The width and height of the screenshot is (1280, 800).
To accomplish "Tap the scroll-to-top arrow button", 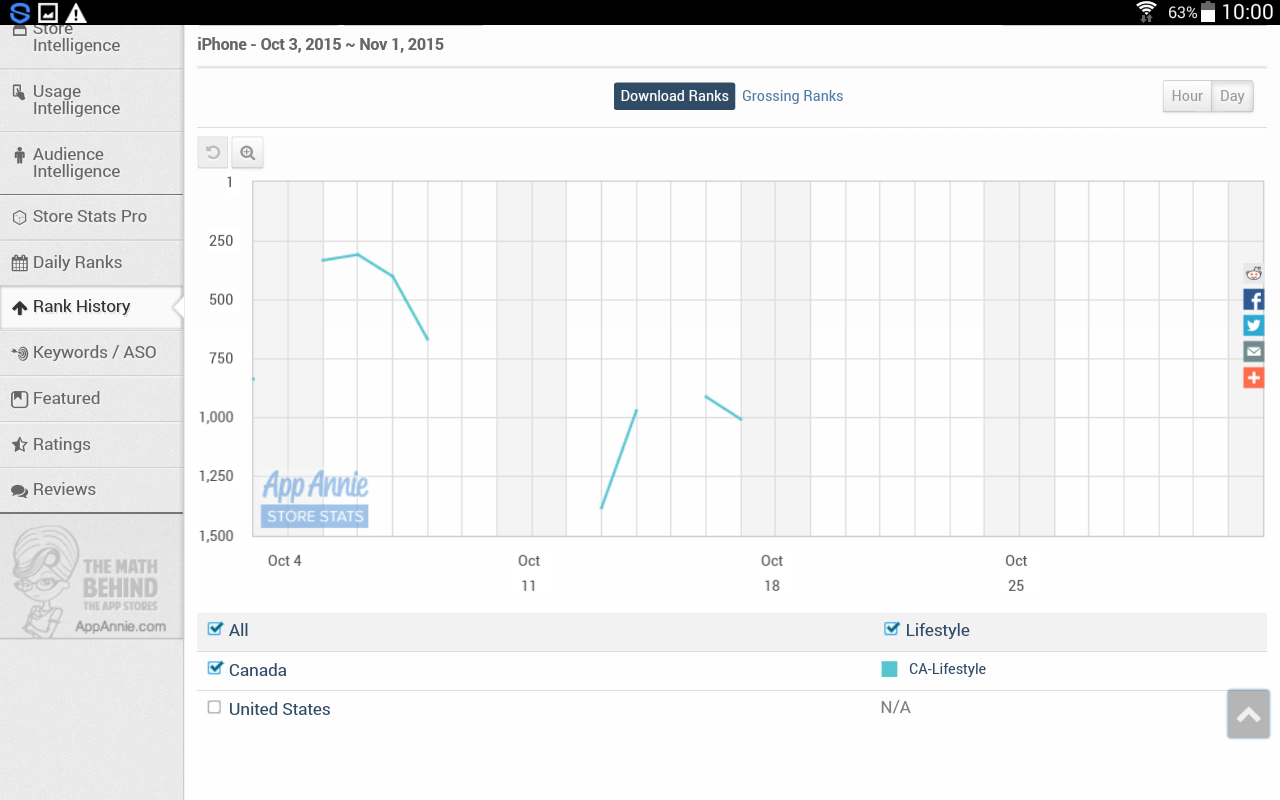I will click(1248, 714).
